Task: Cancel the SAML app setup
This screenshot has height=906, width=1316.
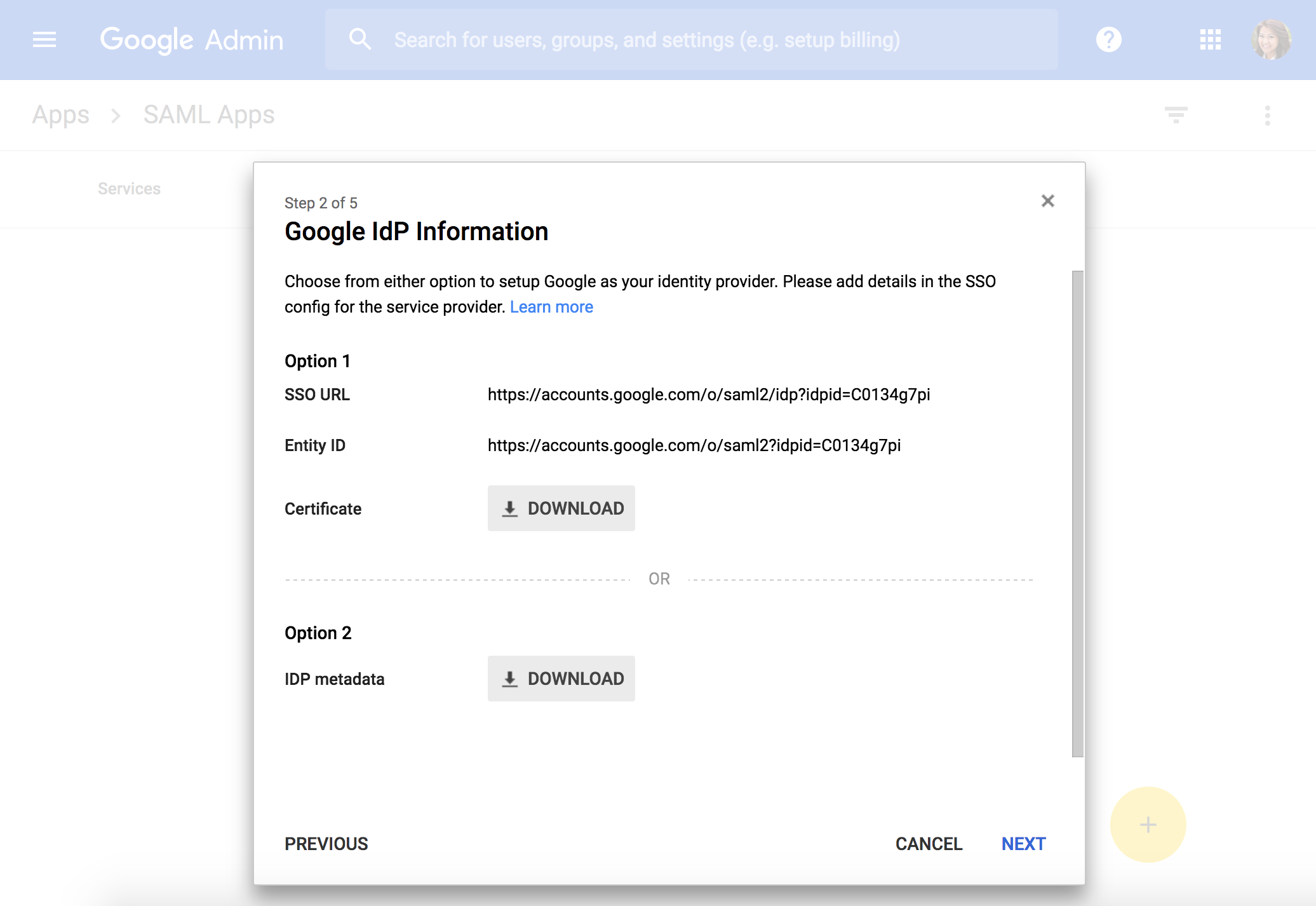Action: [929, 844]
